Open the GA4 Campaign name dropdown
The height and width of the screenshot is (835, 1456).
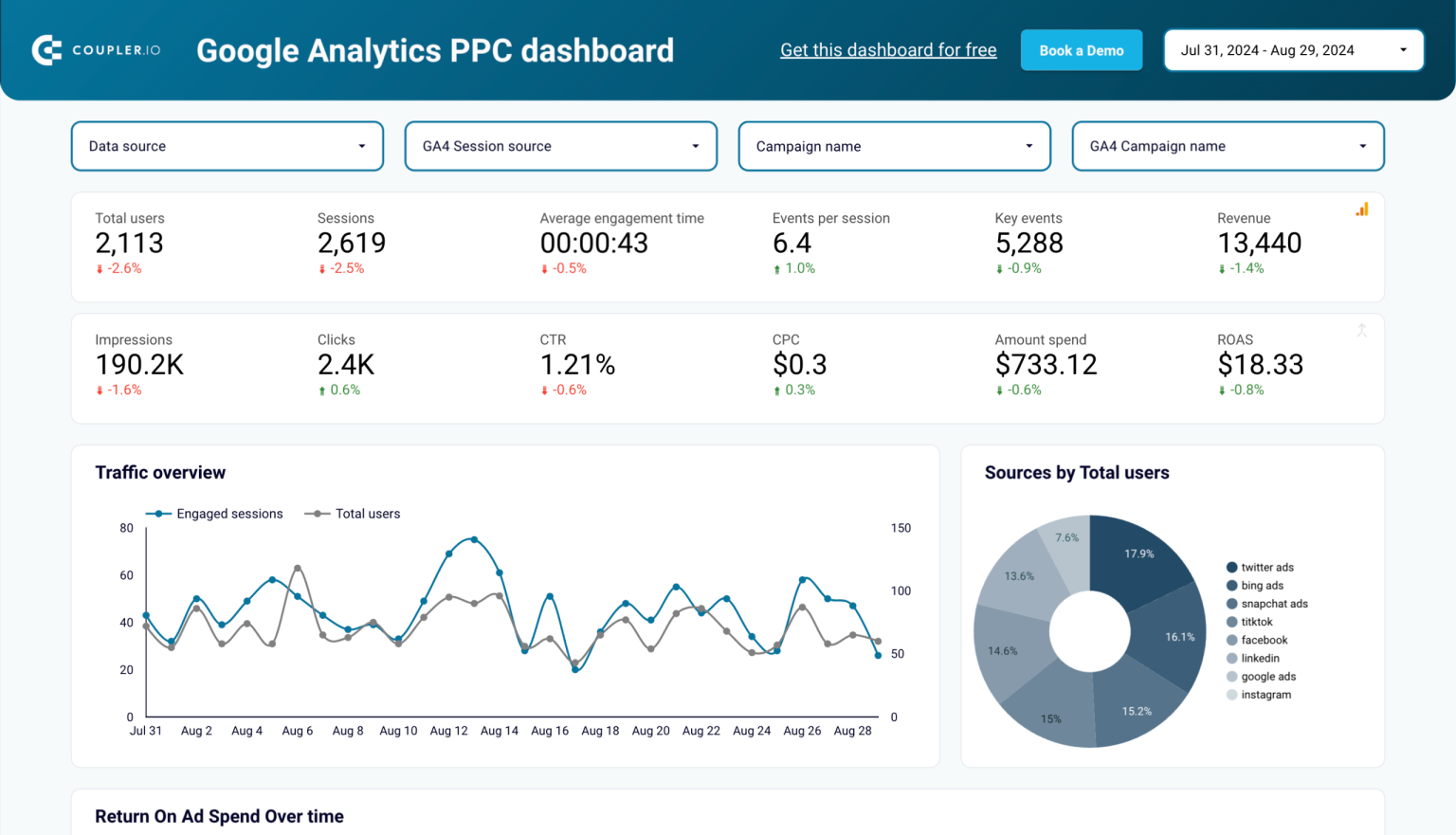point(1228,146)
